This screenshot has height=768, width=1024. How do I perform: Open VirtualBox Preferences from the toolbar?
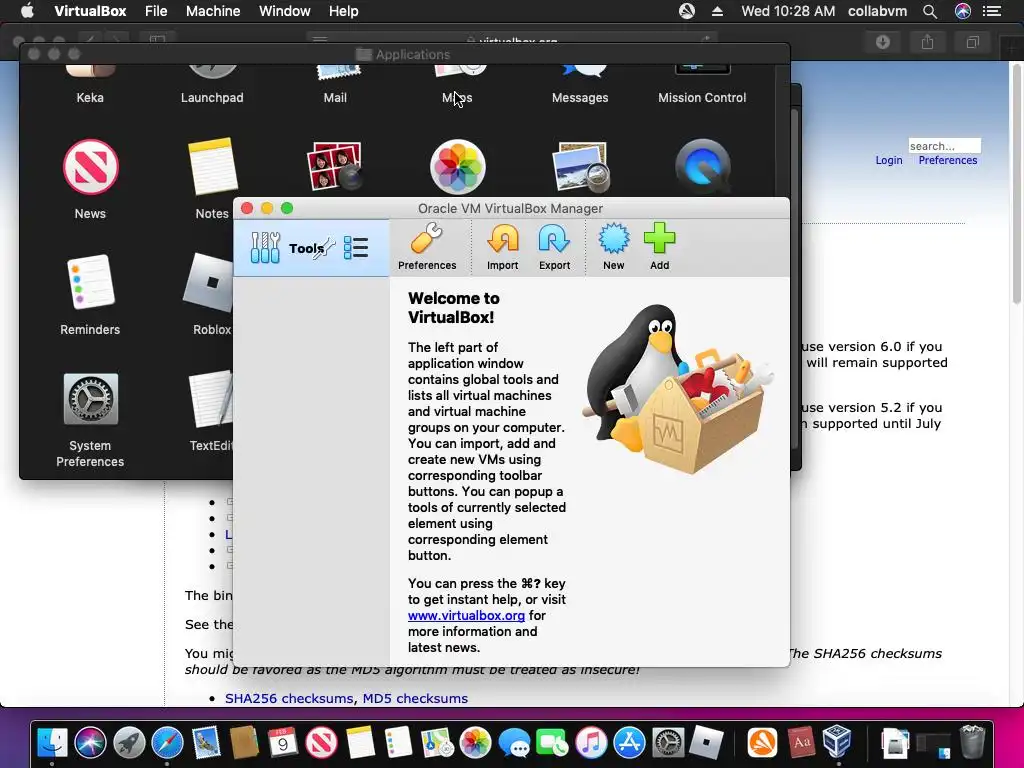click(x=427, y=246)
